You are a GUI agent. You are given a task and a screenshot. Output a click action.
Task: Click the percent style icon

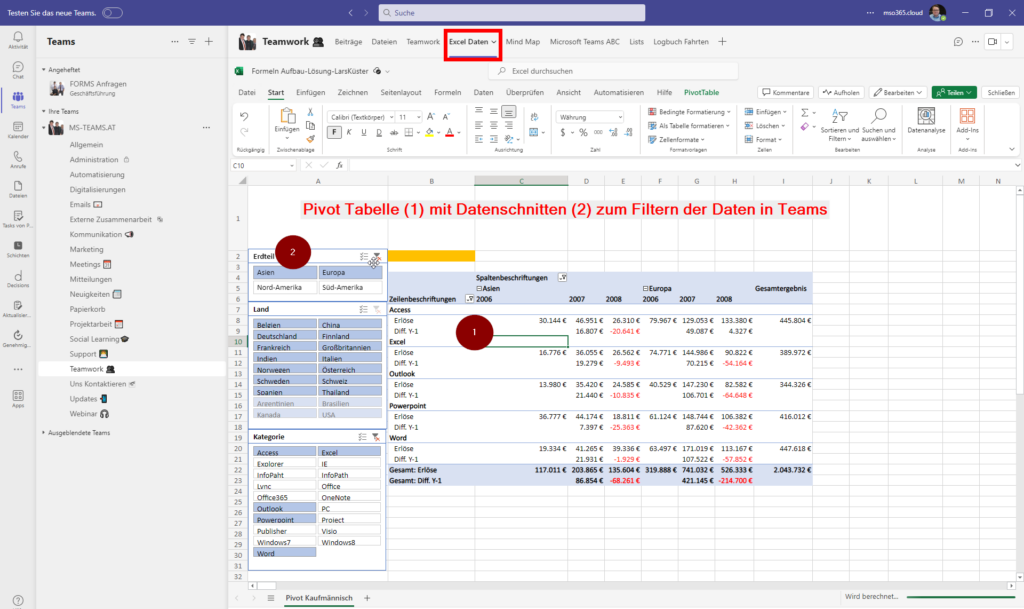(x=583, y=133)
